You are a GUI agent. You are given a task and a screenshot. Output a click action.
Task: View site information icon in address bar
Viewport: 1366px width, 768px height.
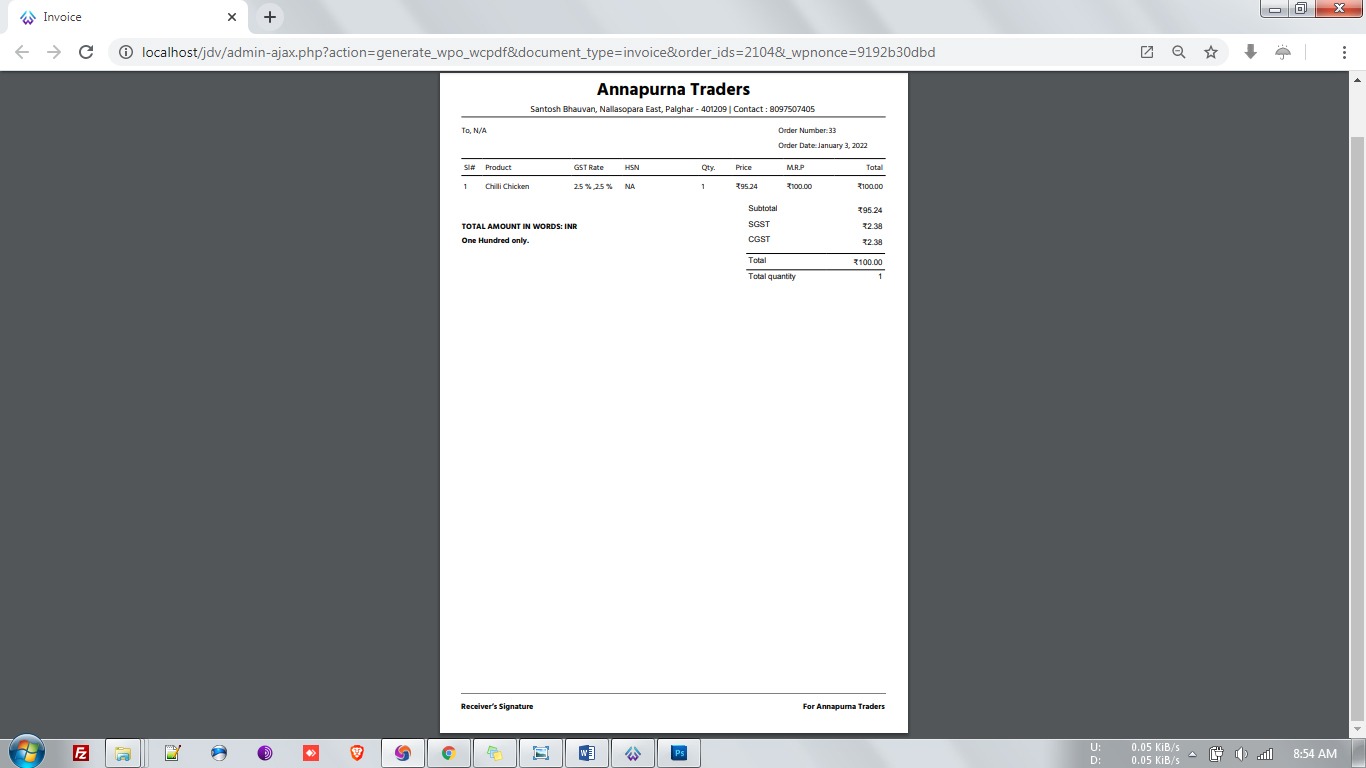click(x=126, y=52)
